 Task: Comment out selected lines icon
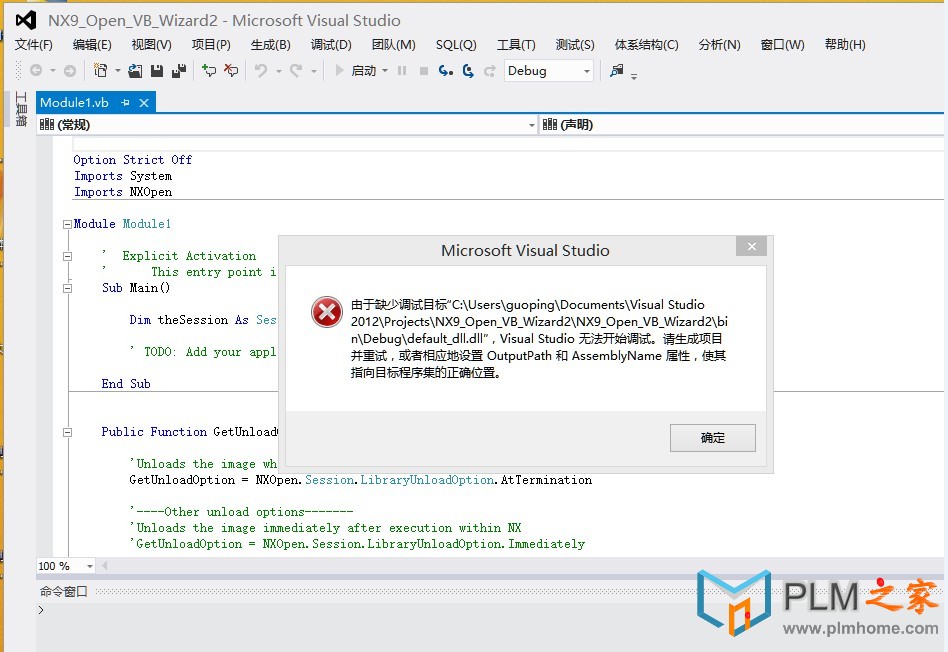(209, 71)
